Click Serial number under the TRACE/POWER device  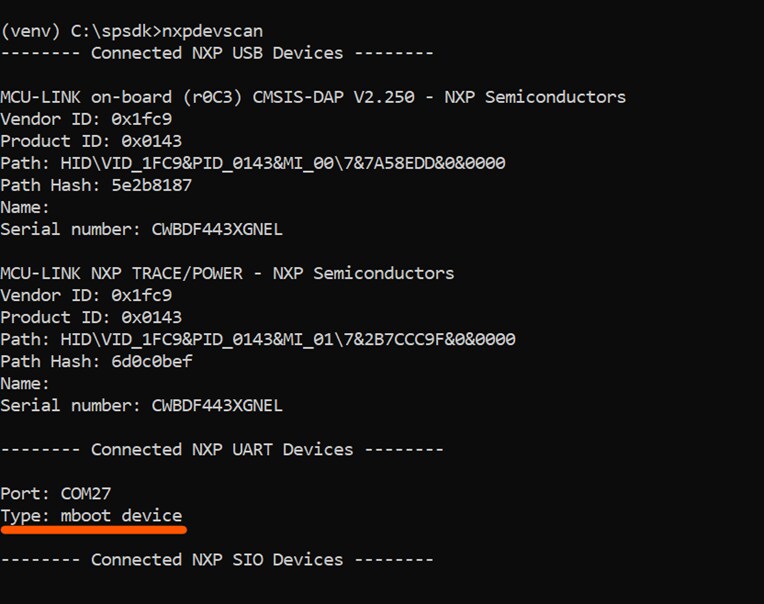[141, 405]
